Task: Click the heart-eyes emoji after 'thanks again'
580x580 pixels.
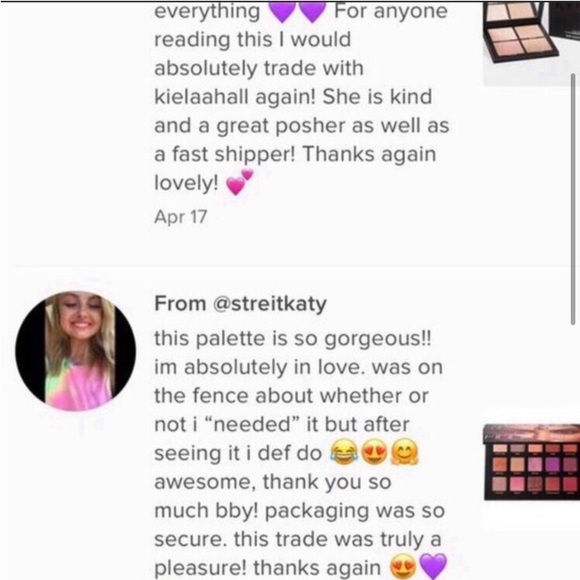Action: (403, 567)
